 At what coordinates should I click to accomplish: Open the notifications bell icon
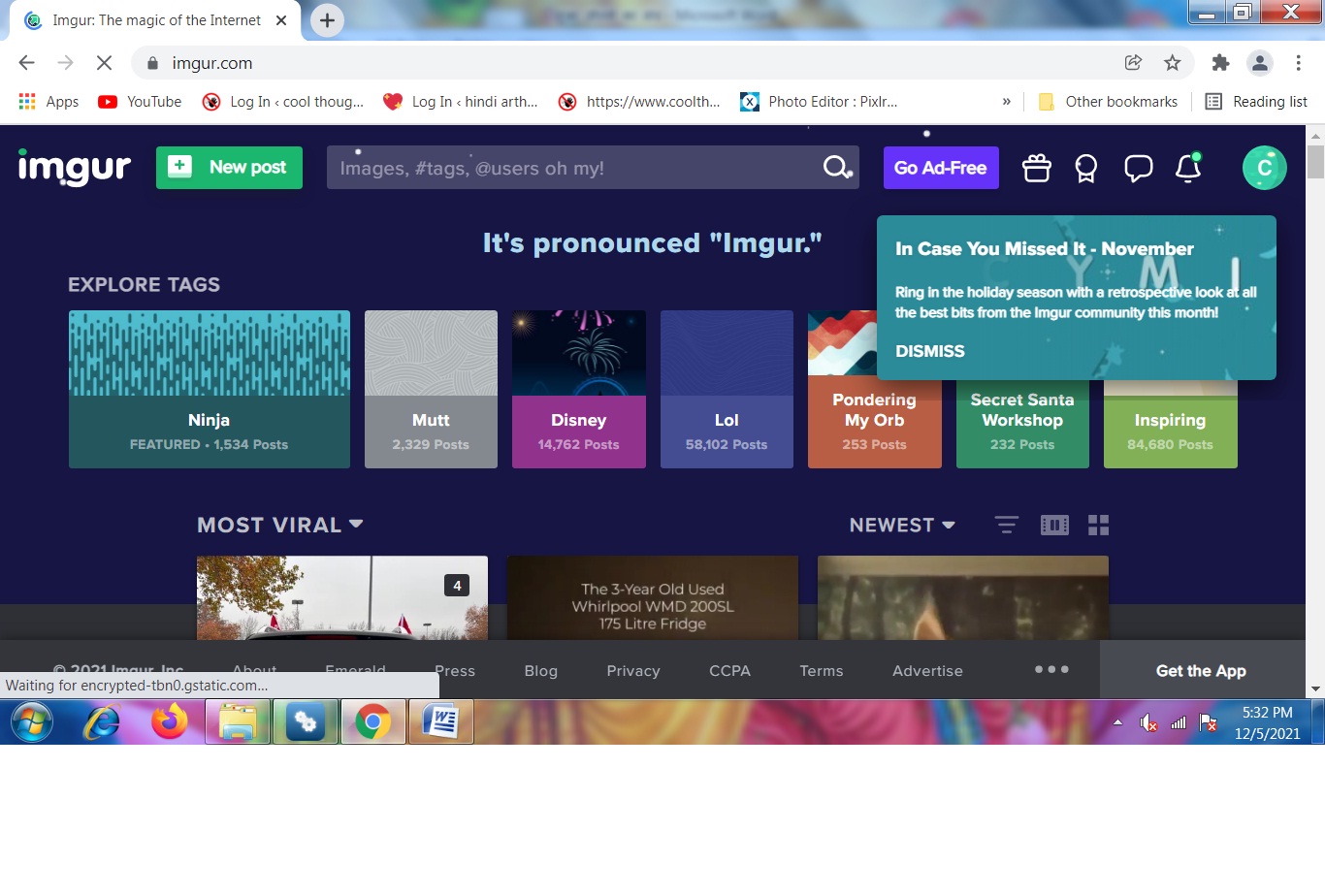pos(1188,168)
